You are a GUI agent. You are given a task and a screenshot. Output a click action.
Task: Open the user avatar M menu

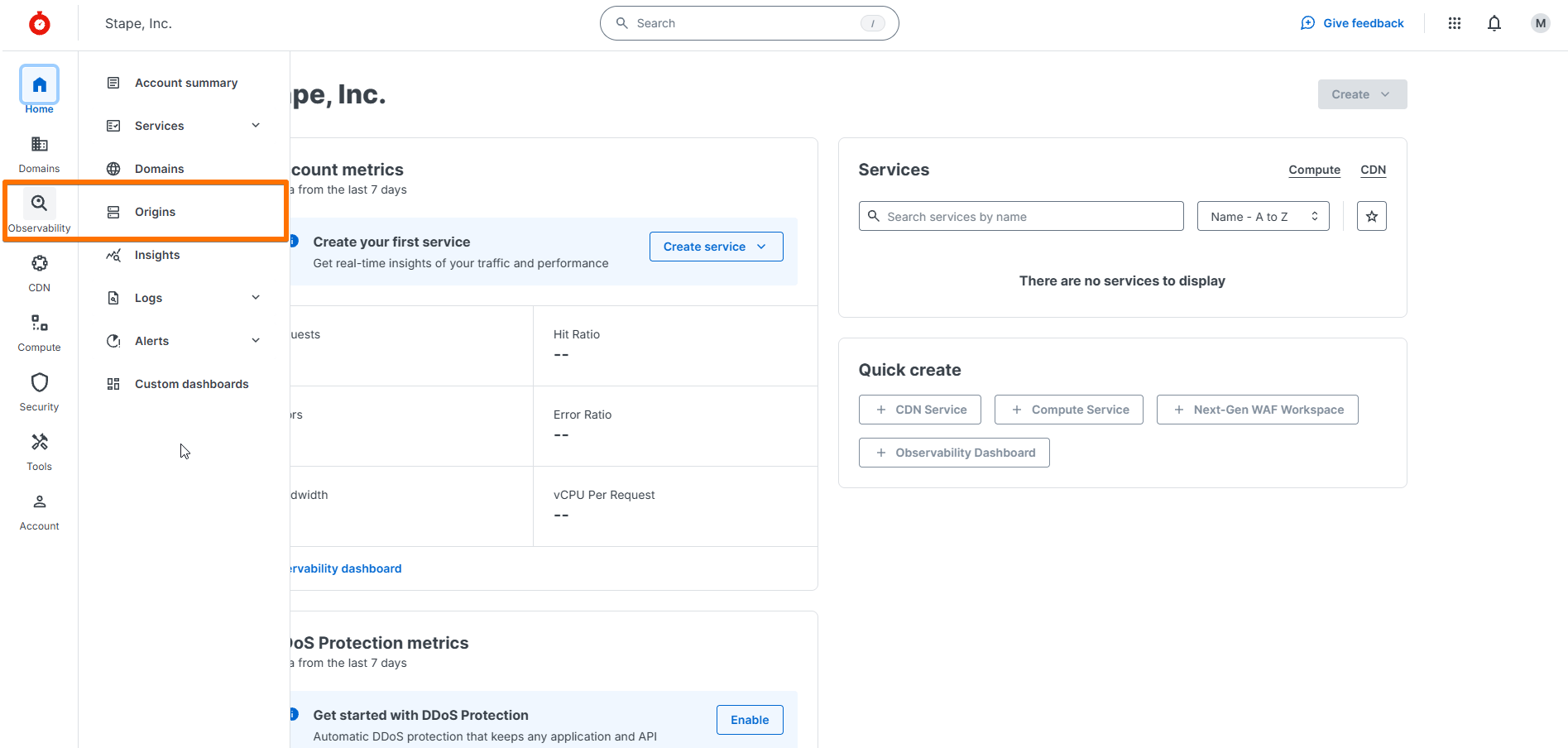point(1541,23)
